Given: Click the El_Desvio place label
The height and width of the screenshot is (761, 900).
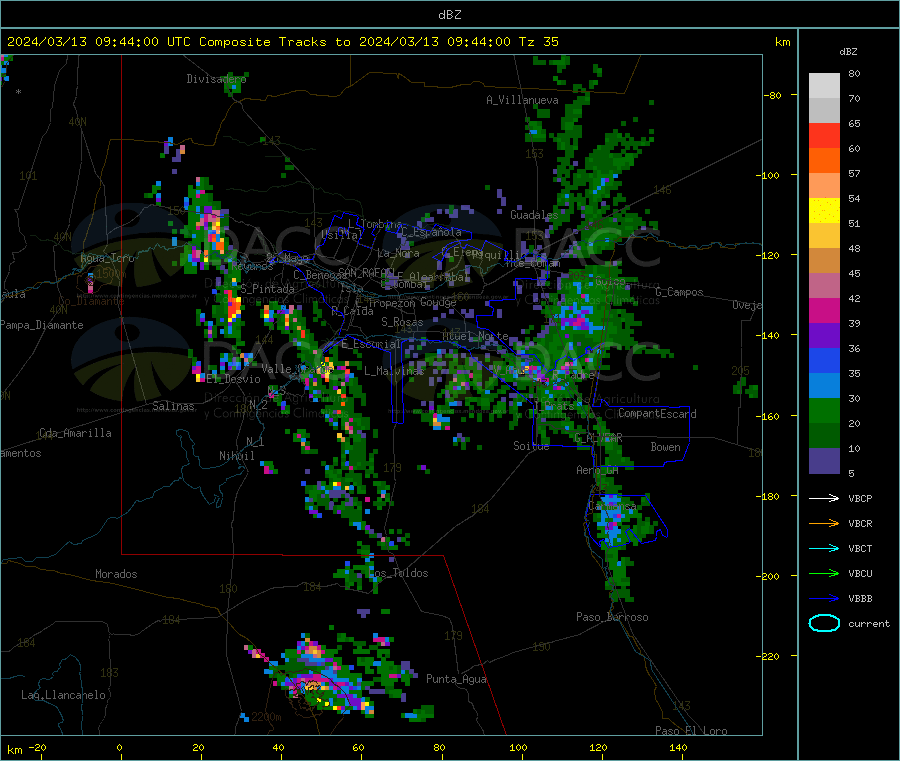Looking at the screenshot, I should coord(233,379).
